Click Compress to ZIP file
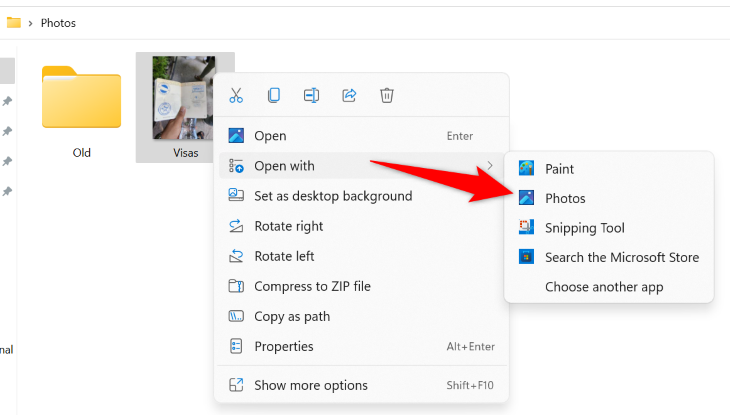Viewport: 730px width, 415px height. pos(312,286)
